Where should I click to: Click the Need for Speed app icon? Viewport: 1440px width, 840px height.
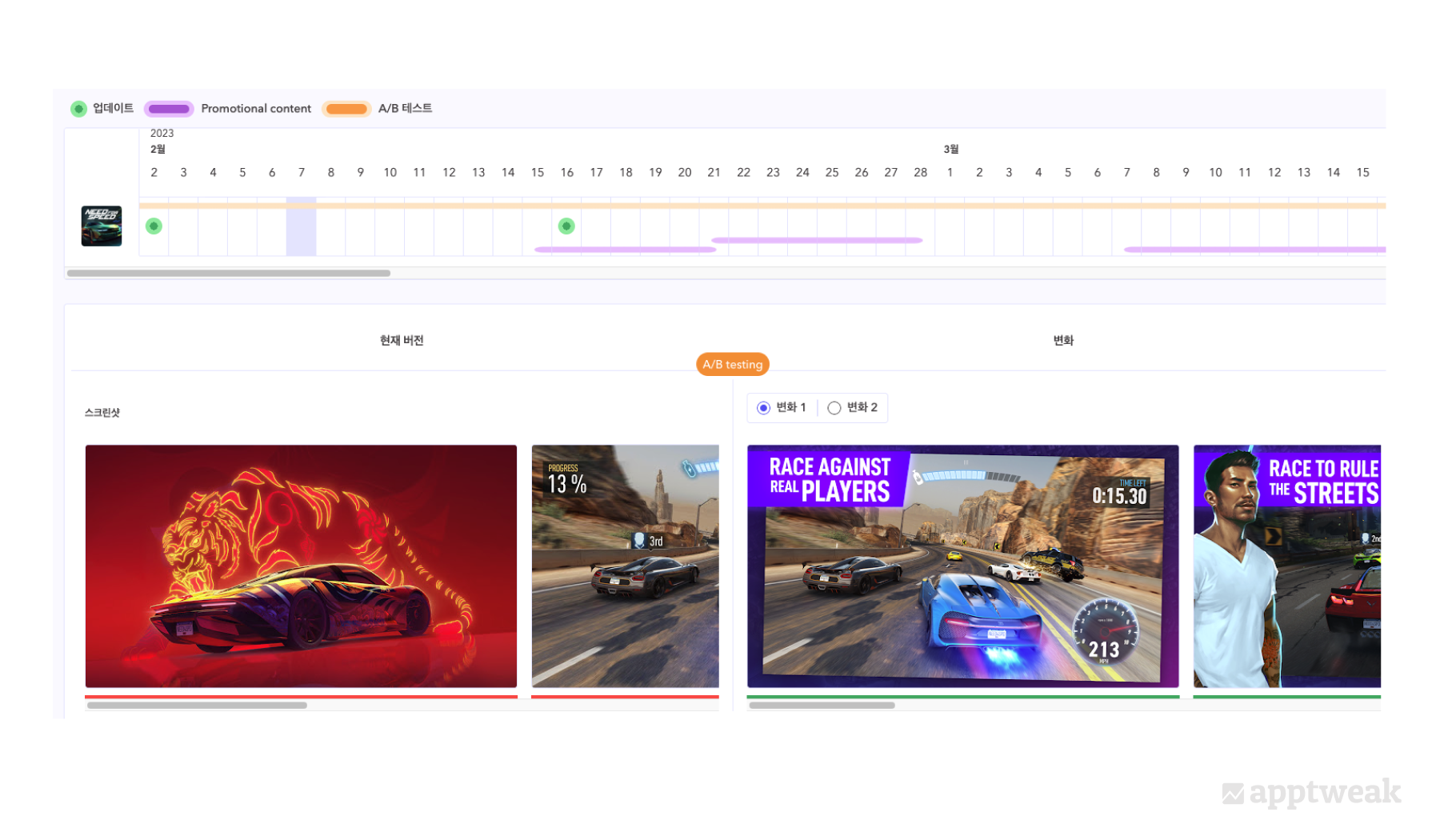pyautogui.click(x=102, y=226)
